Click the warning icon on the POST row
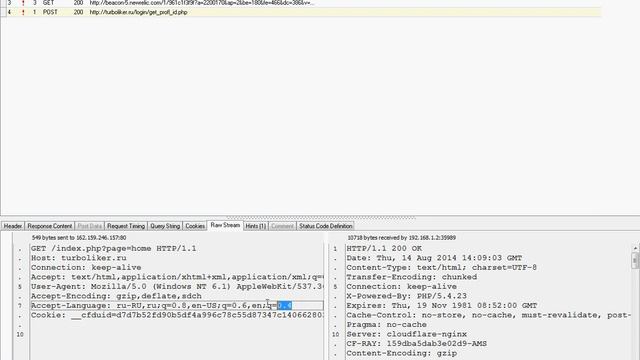This screenshot has height=360, width=640. pos(23,12)
